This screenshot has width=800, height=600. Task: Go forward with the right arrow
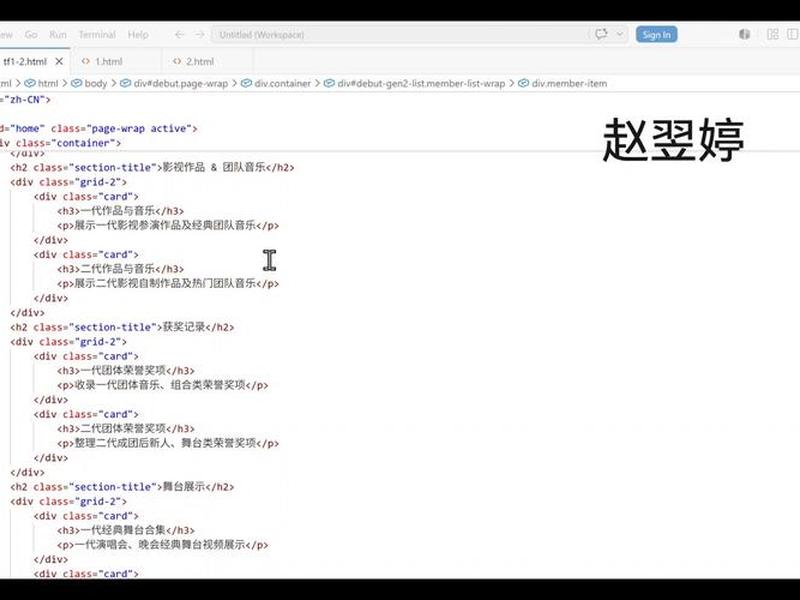(x=200, y=35)
